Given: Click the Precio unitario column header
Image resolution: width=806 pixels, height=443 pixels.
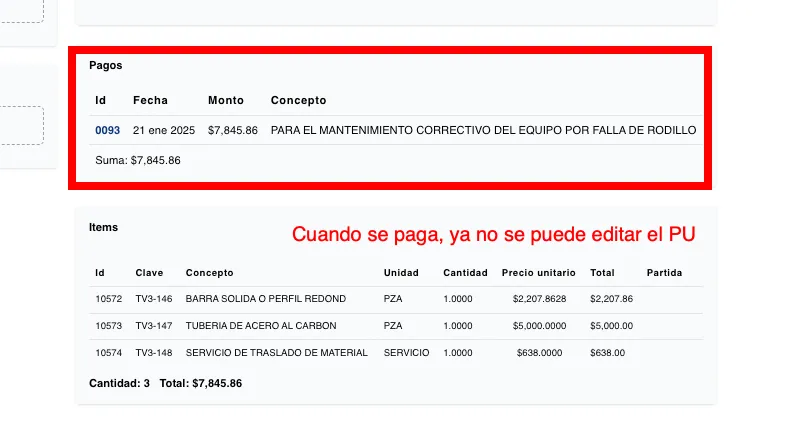Looking at the screenshot, I should click(x=539, y=273).
